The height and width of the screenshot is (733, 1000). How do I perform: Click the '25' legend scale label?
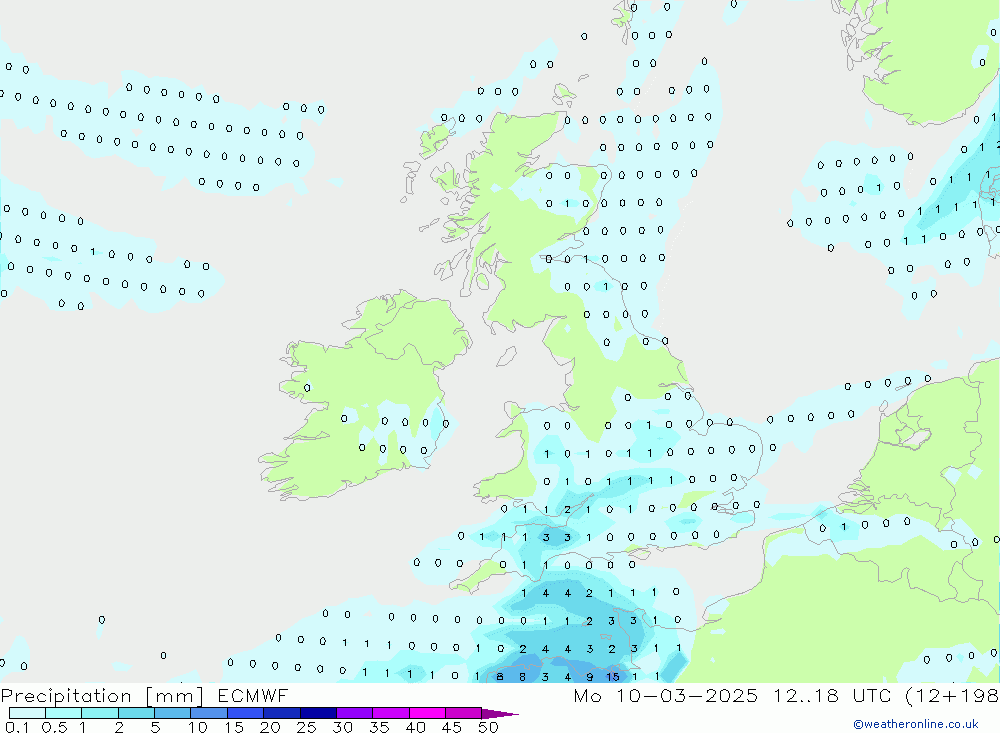306,727
